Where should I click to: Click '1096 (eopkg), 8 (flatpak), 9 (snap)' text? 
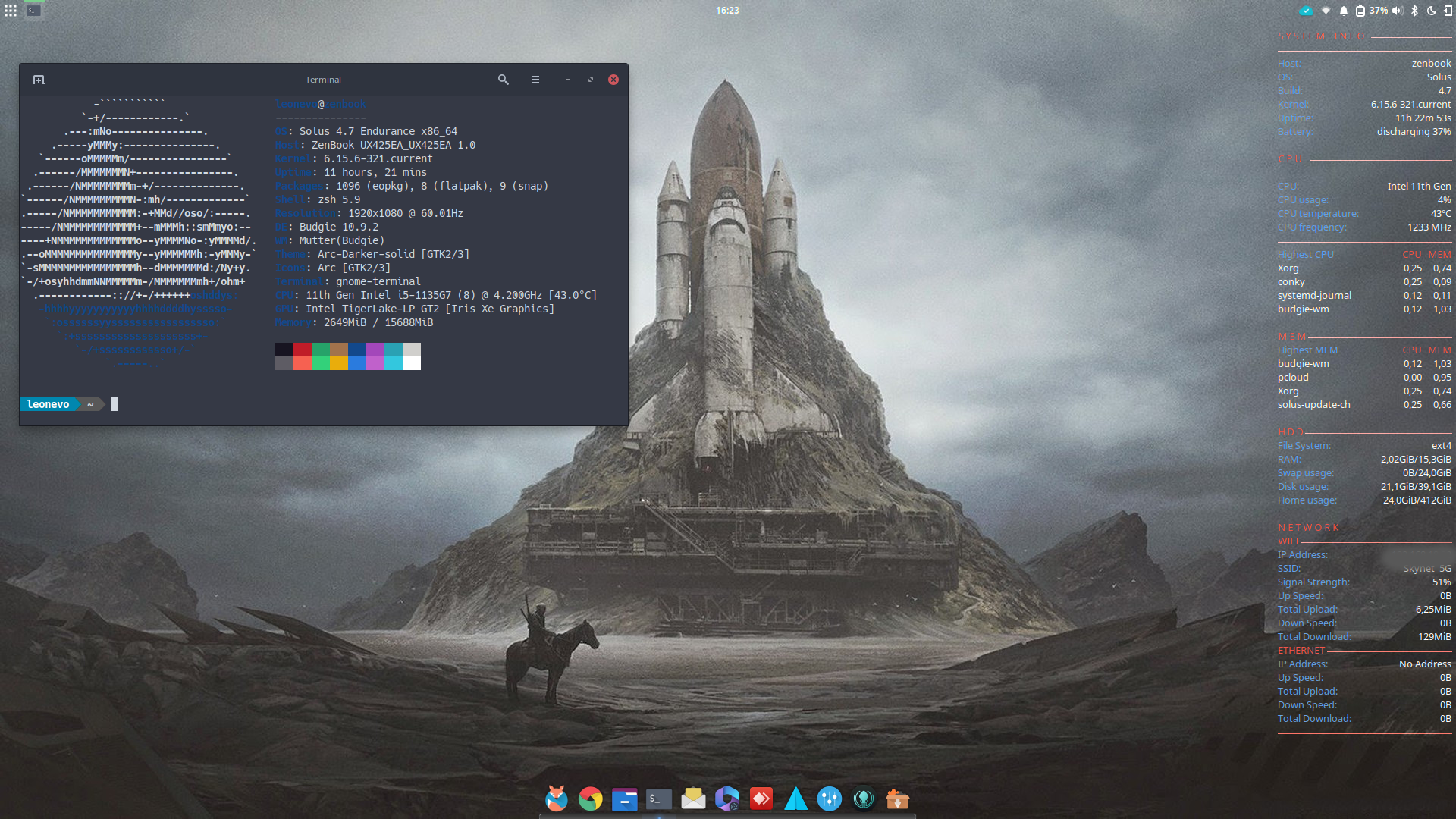[442, 186]
